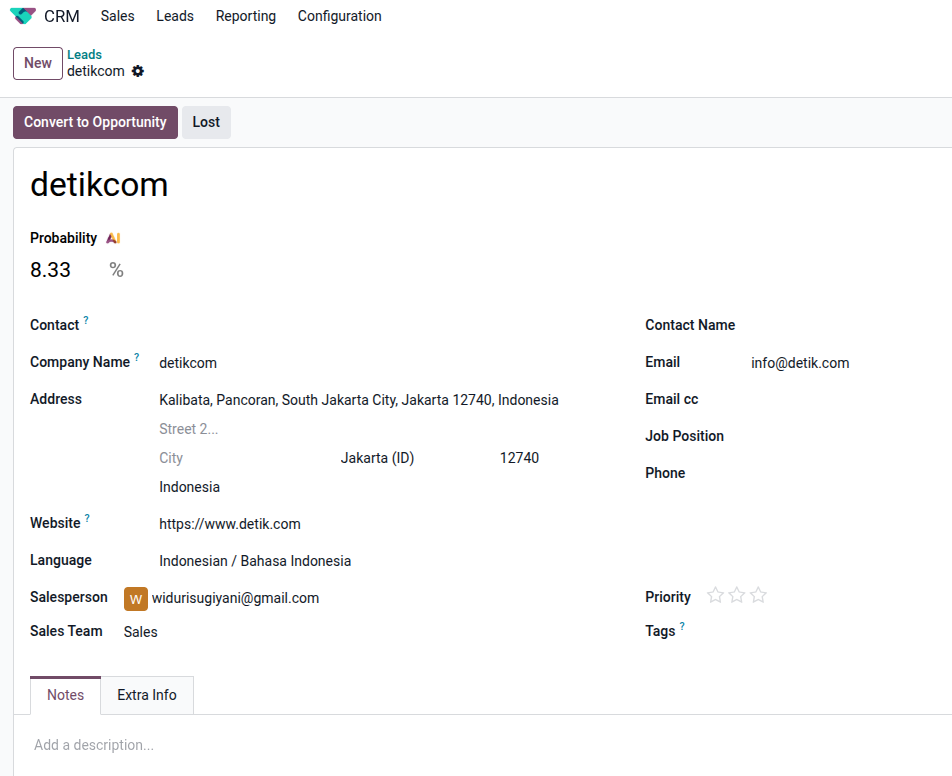Screen dimensions: 952x776
Task: Set priority to three stars
Action: click(x=759, y=596)
